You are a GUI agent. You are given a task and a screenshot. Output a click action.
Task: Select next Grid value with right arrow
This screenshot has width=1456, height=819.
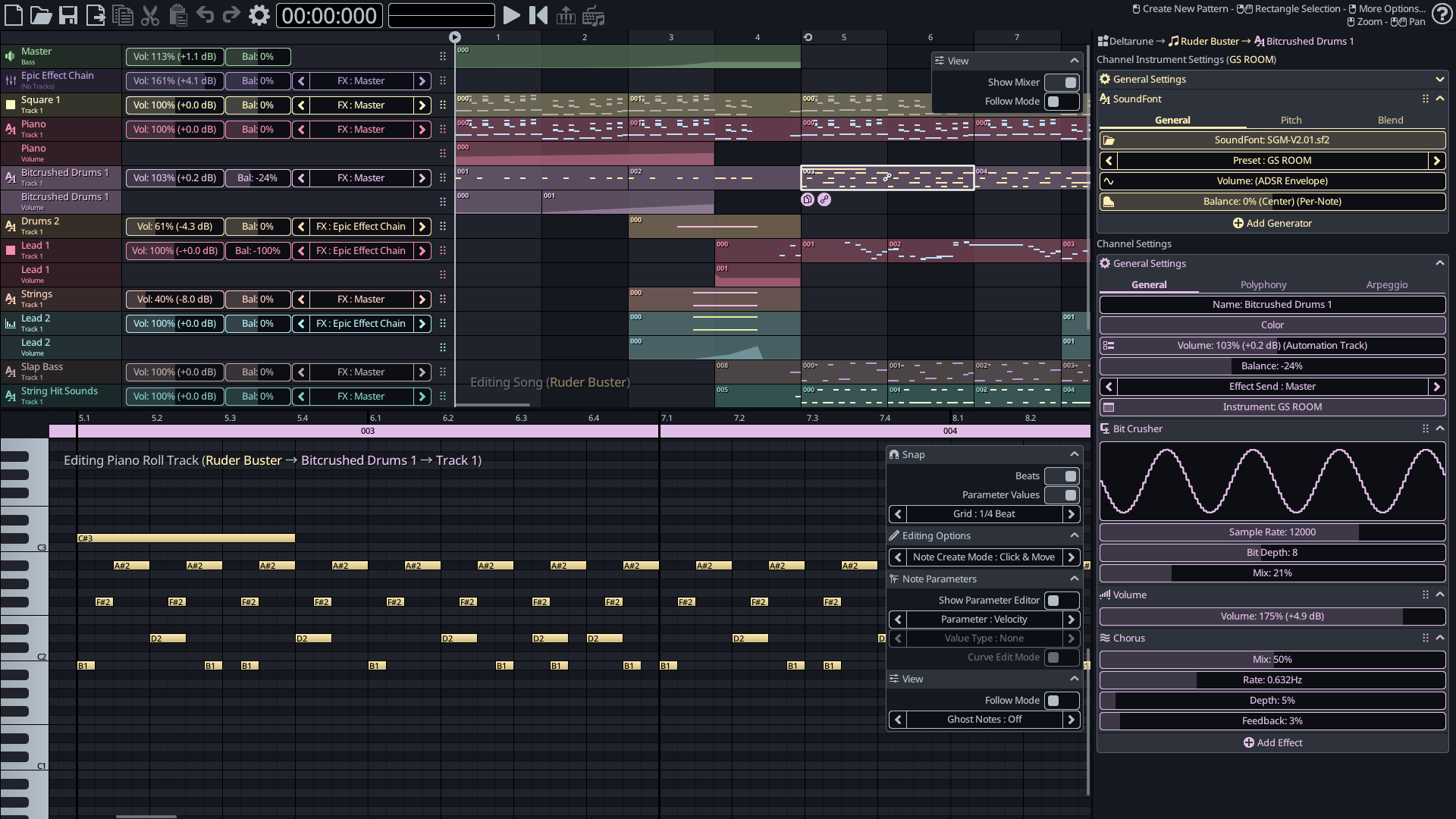click(x=1071, y=513)
